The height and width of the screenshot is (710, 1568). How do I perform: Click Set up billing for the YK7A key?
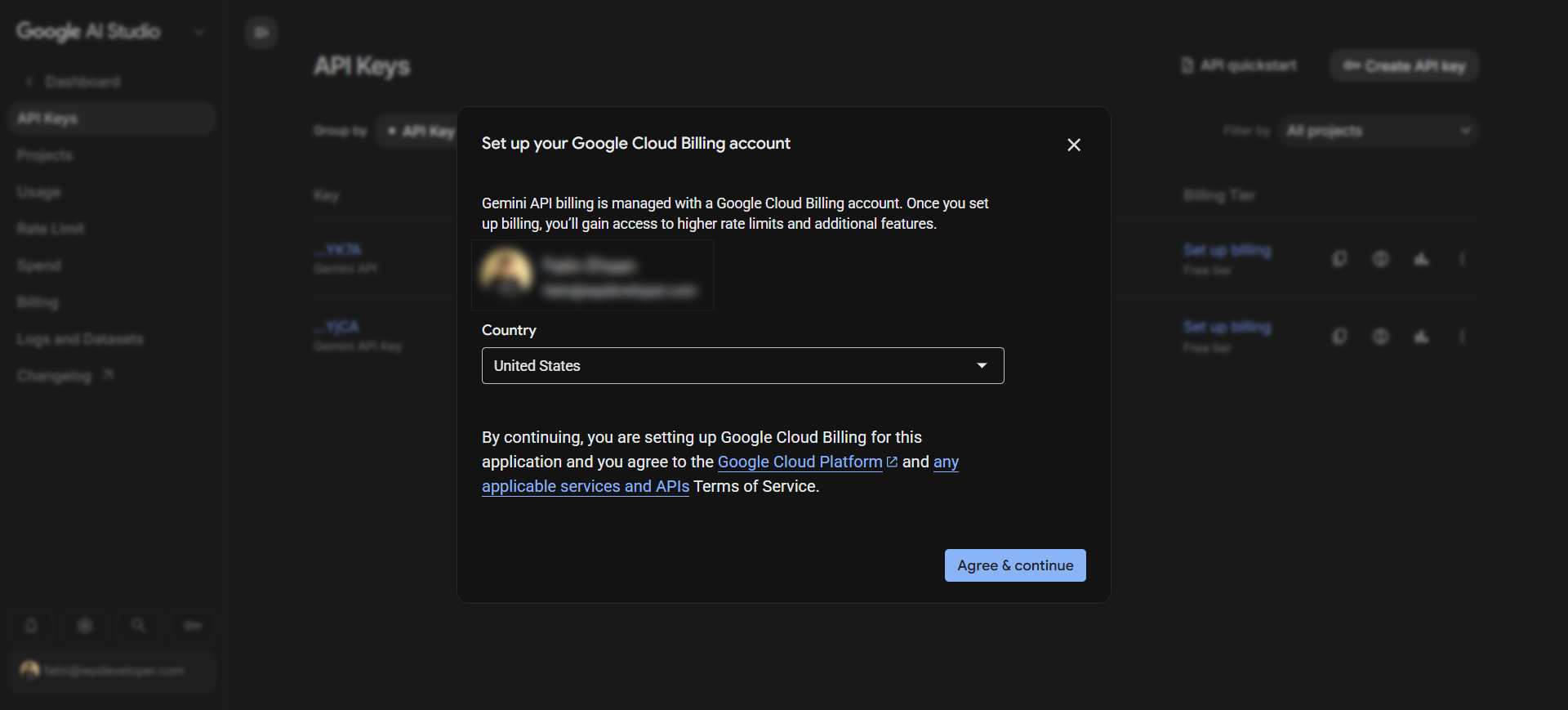1227,250
